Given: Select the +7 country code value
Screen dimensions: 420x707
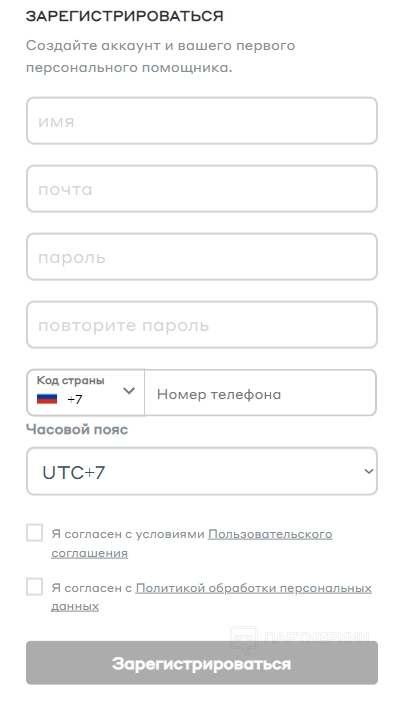Looking at the screenshot, I should click(75, 399).
